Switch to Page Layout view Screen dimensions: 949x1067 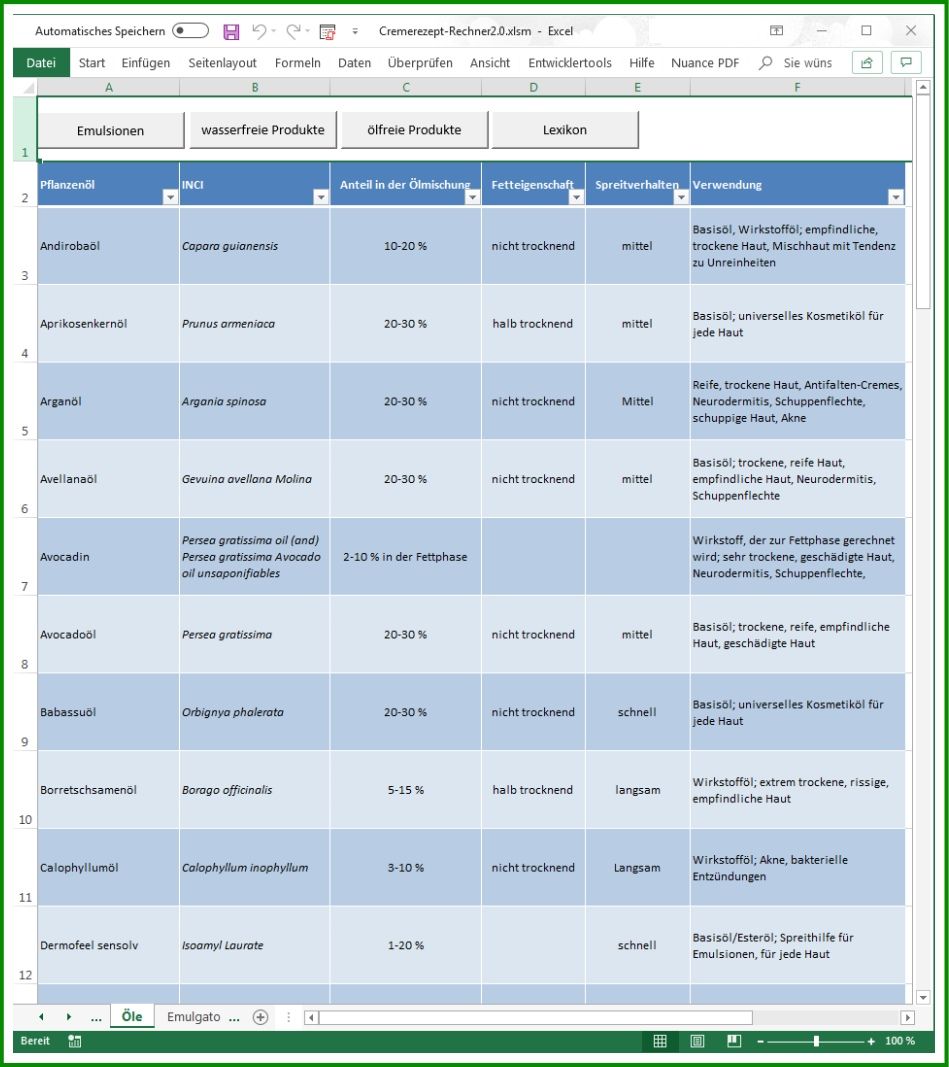697,1041
